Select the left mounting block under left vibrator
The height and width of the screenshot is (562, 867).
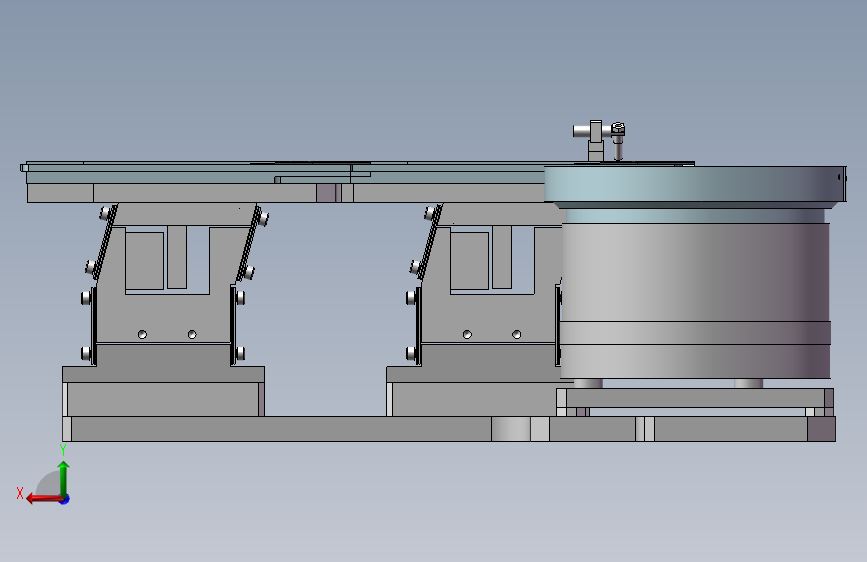pos(163,398)
